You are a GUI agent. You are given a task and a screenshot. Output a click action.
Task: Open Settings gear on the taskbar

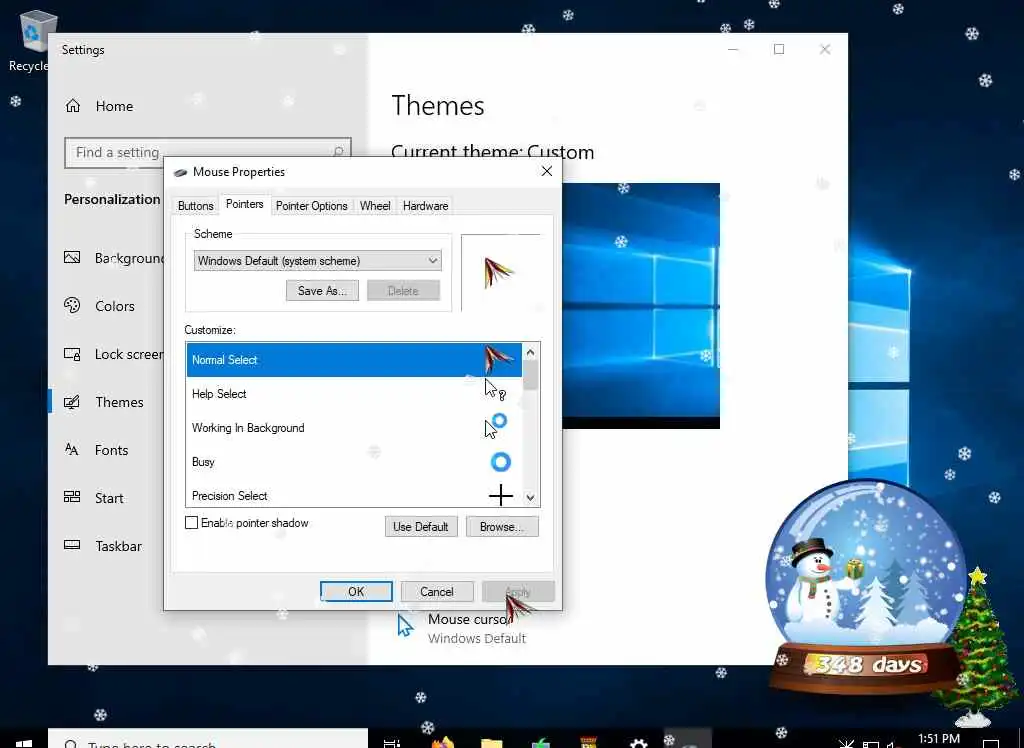click(638, 743)
